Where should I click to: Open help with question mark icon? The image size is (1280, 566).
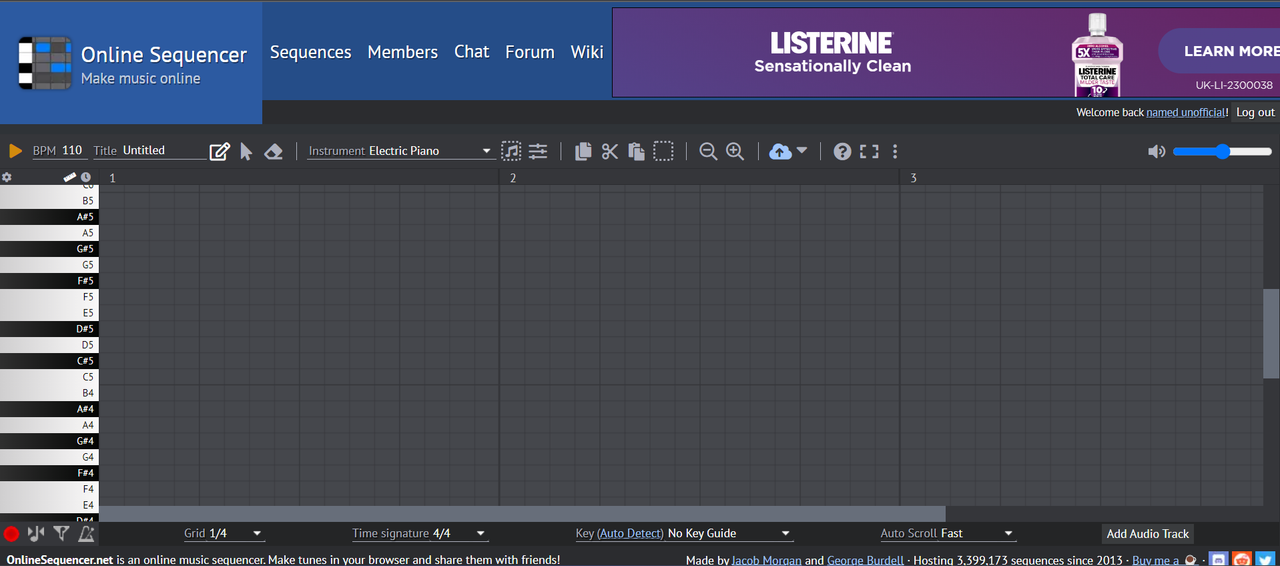click(842, 151)
